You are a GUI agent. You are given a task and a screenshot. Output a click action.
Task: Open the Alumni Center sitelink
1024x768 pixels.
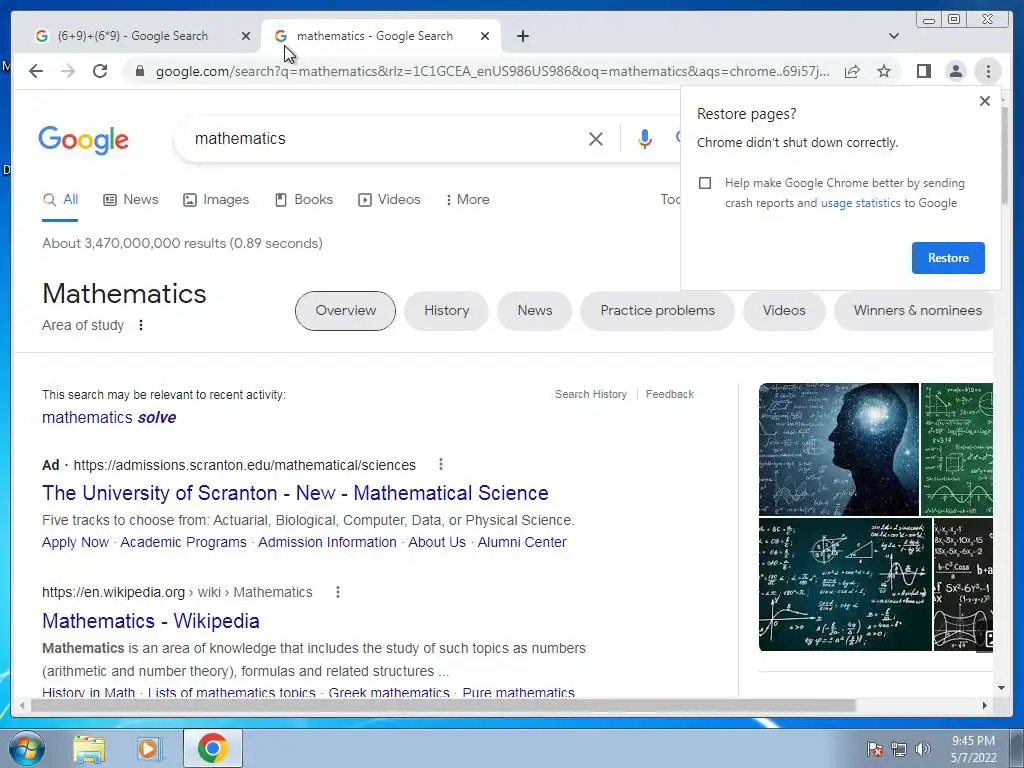[x=522, y=542]
